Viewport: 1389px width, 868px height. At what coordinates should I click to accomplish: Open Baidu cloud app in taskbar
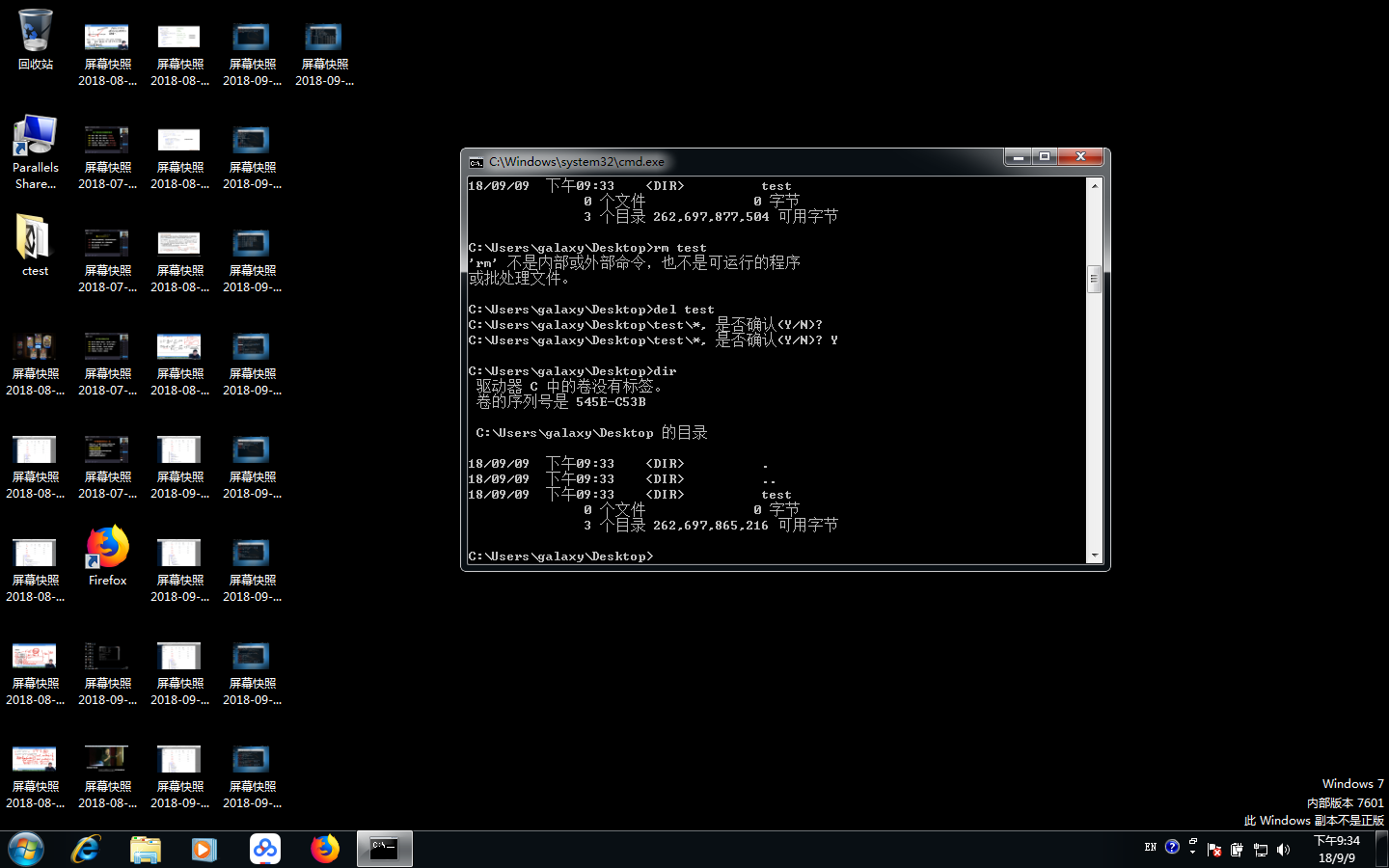[x=264, y=849]
